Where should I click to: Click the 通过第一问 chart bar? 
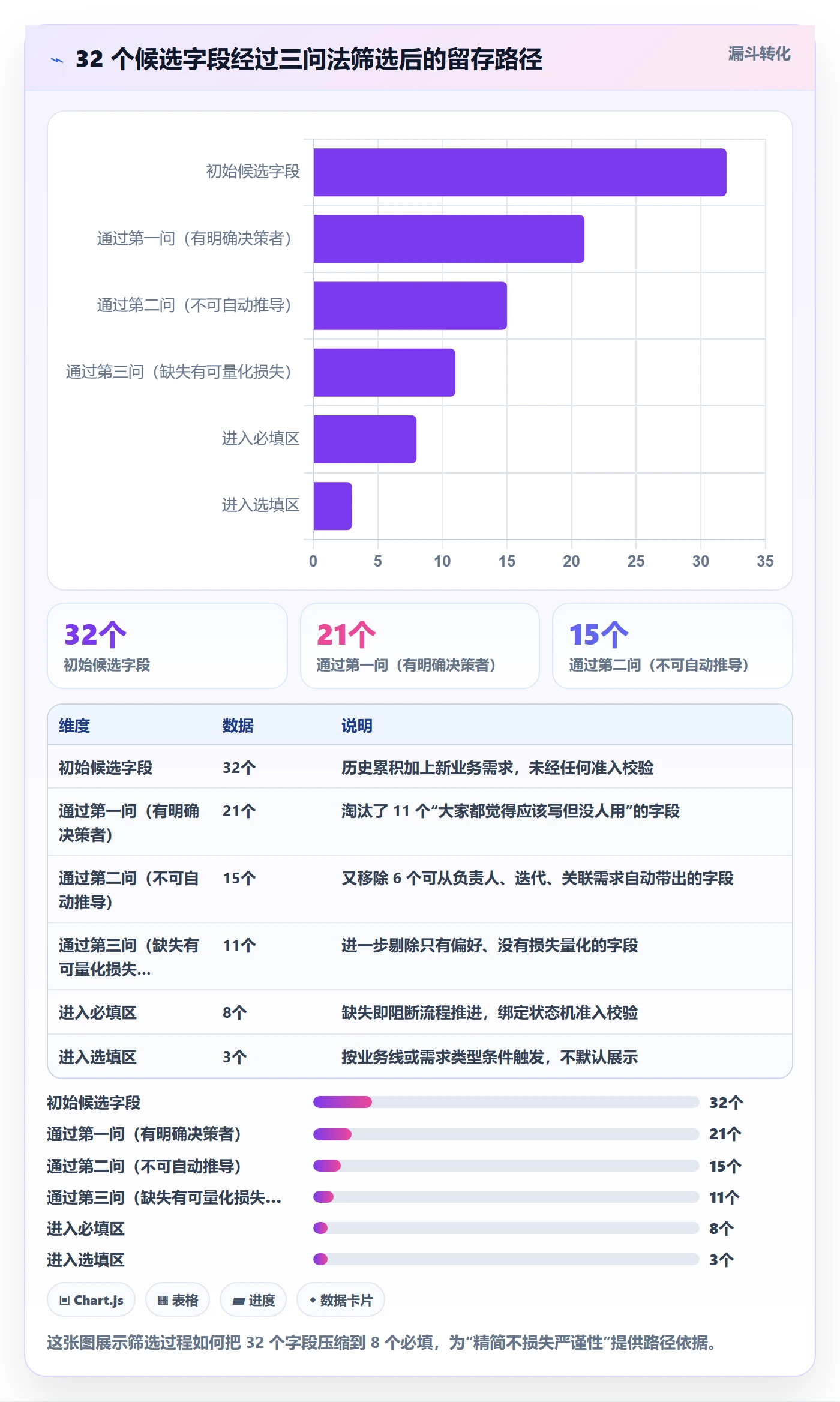point(449,239)
